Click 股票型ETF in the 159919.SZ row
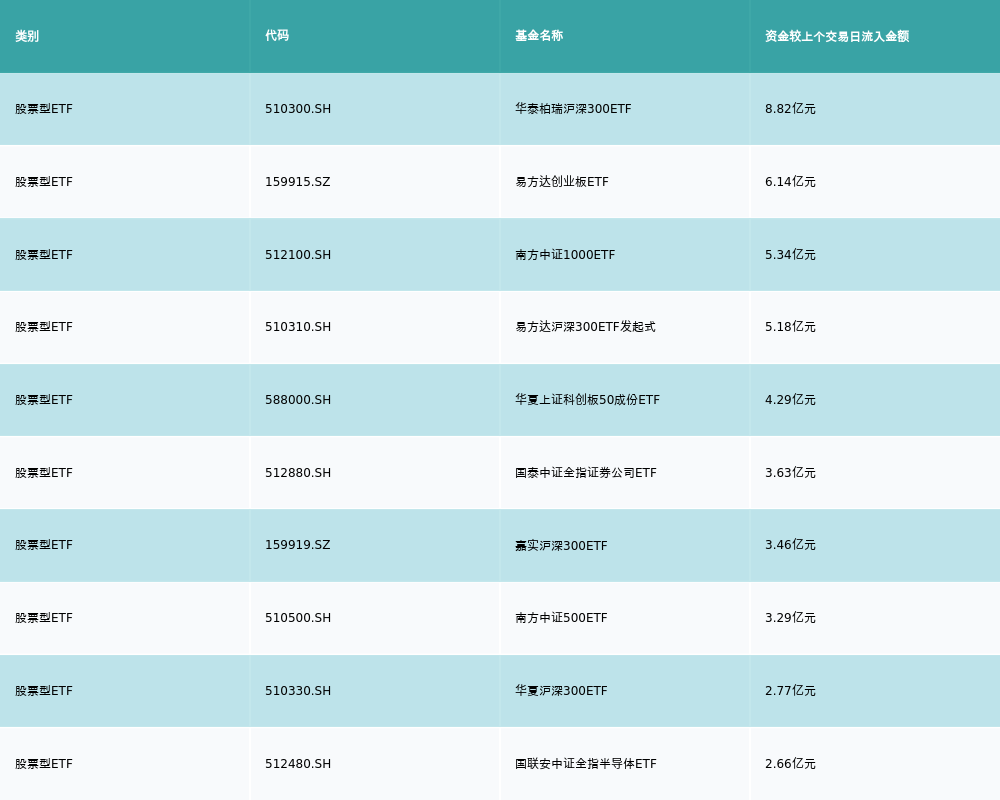This screenshot has height=800, width=1000. (44, 545)
